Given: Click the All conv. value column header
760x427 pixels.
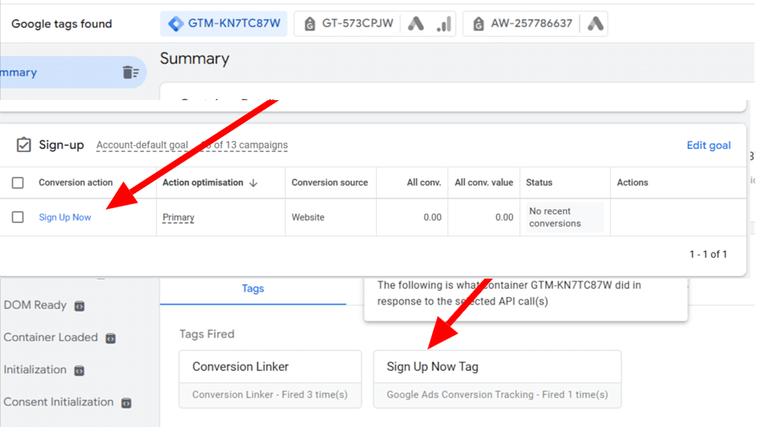Looking at the screenshot, I should click(484, 183).
